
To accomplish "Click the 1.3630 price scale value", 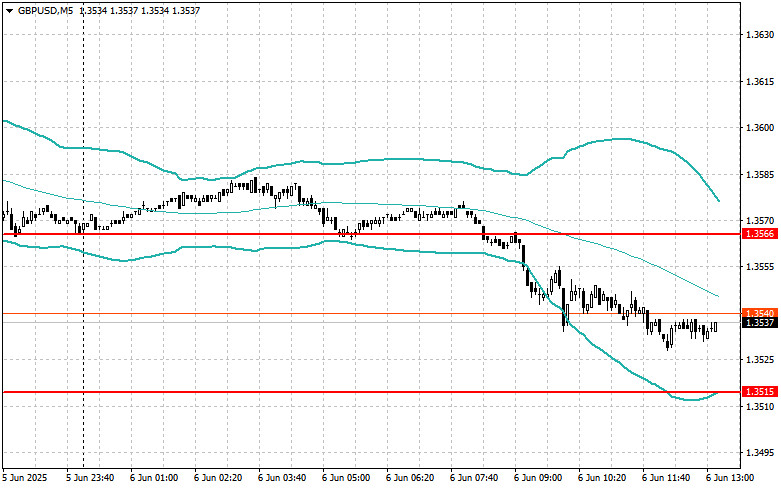I will pos(760,35).
